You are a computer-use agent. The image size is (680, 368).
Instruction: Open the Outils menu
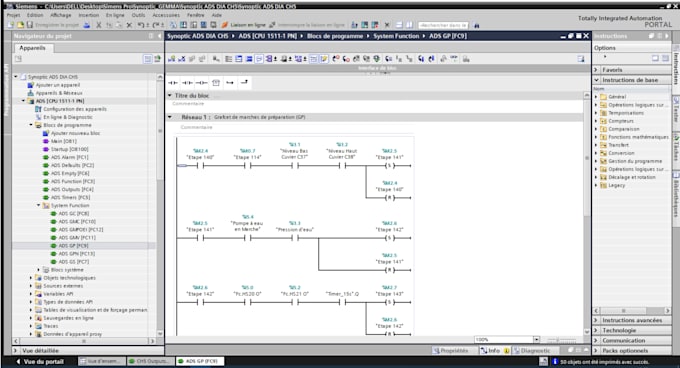[x=138, y=15]
